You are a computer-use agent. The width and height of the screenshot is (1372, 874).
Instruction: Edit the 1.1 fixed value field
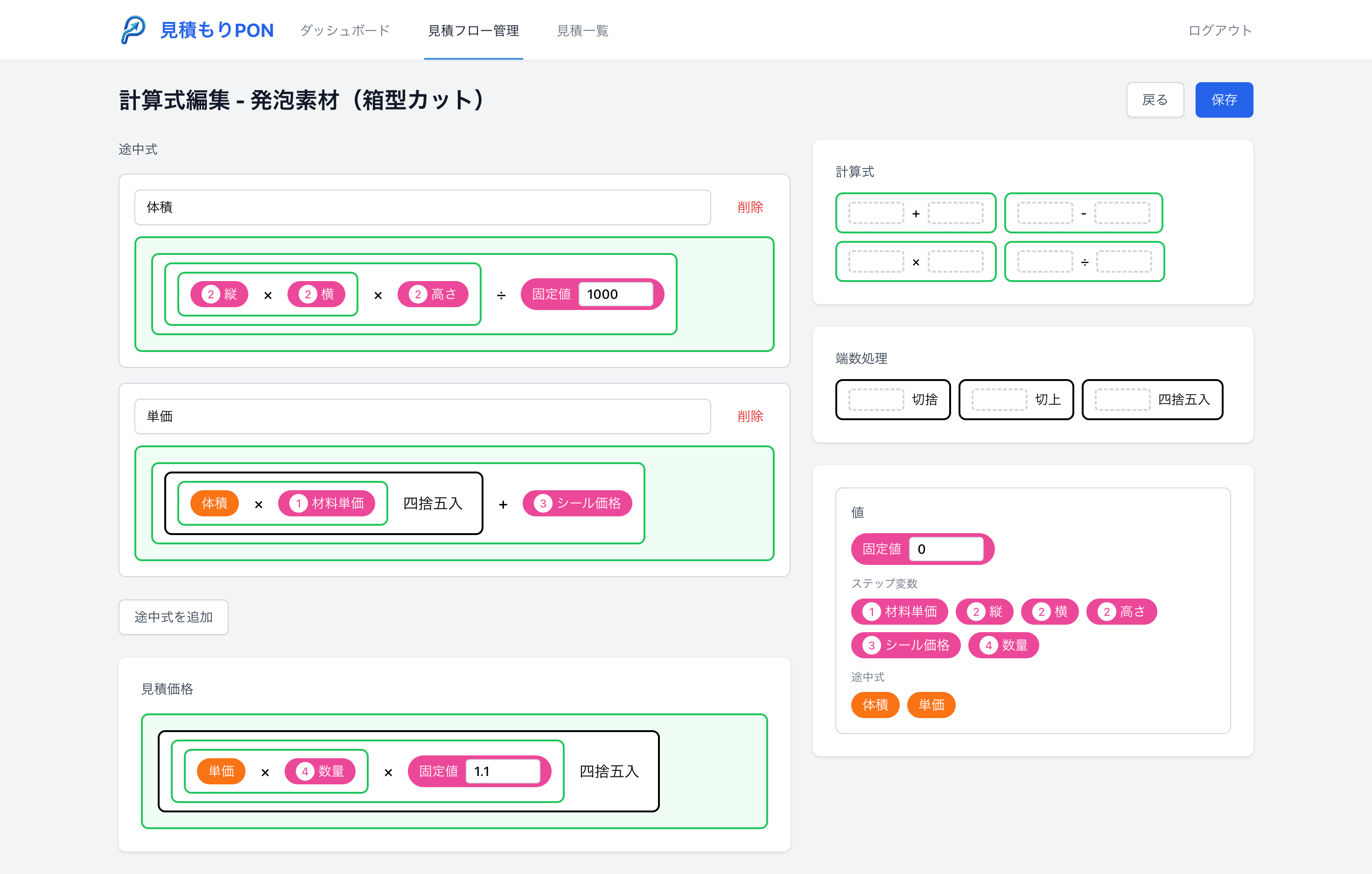pos(503,771)
